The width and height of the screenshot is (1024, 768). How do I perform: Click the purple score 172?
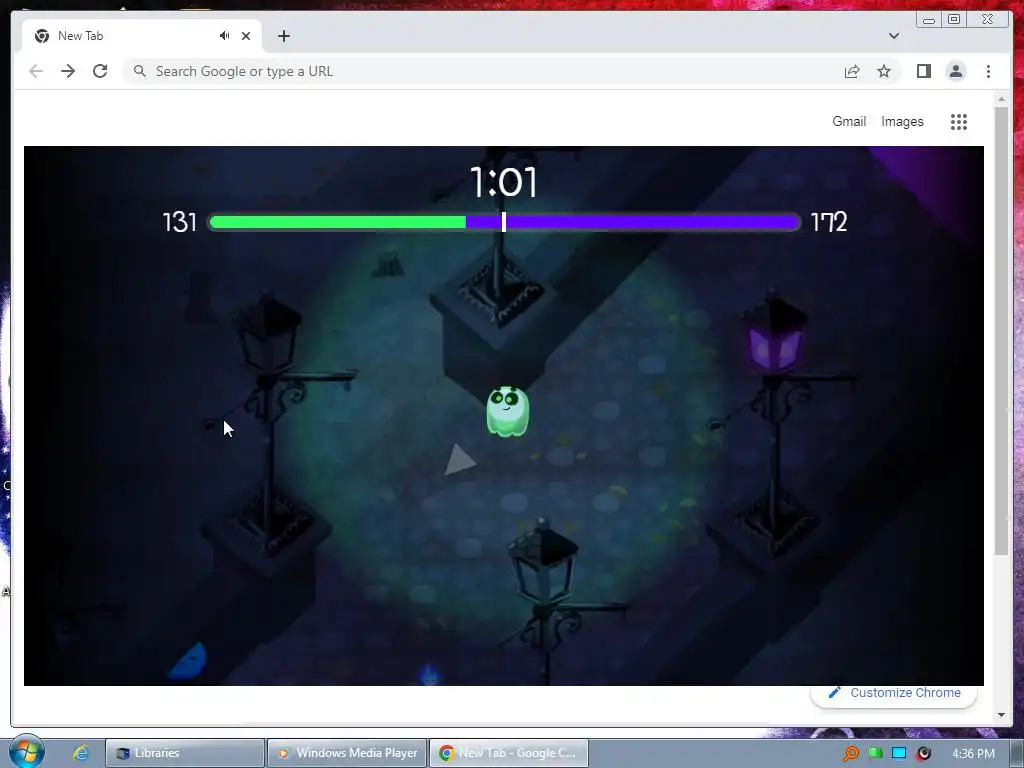[x=829, y=222]
